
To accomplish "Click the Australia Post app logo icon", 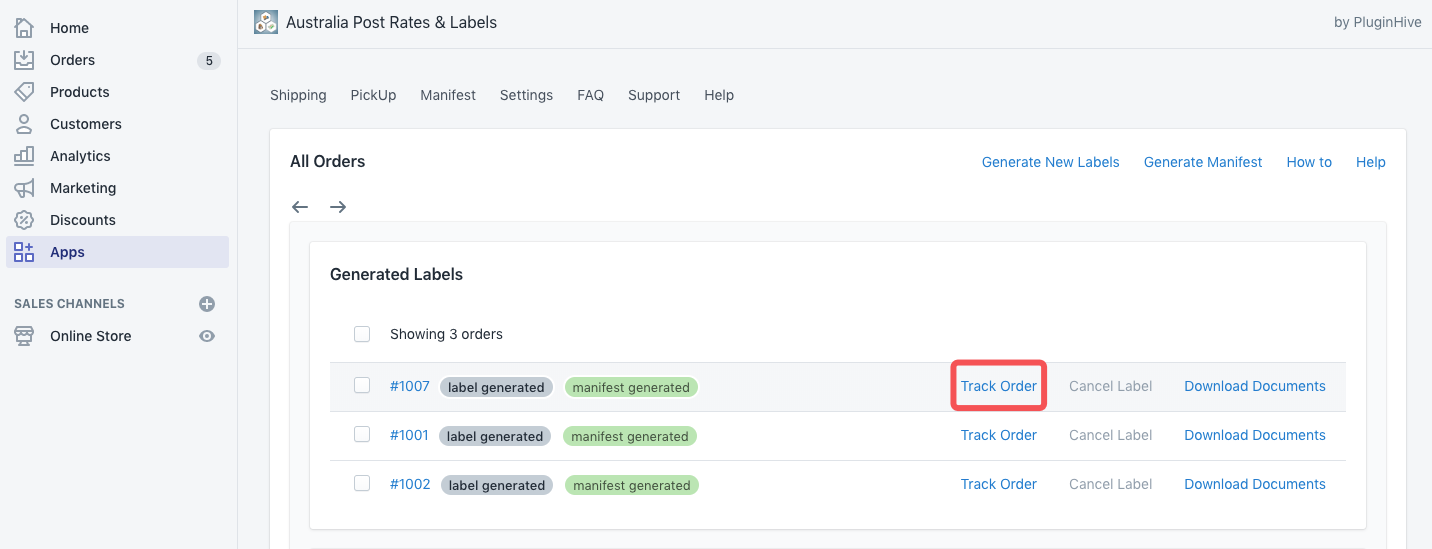I will [x=266, y=22].
